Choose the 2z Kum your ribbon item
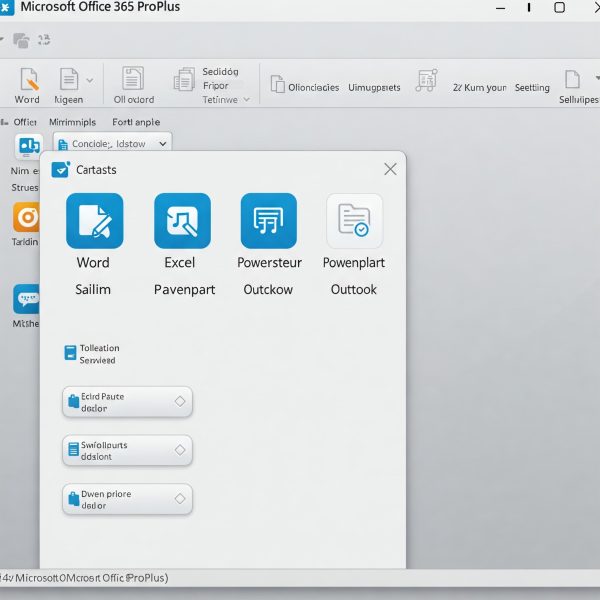This screenshot has height=600, width=600. 479,88
